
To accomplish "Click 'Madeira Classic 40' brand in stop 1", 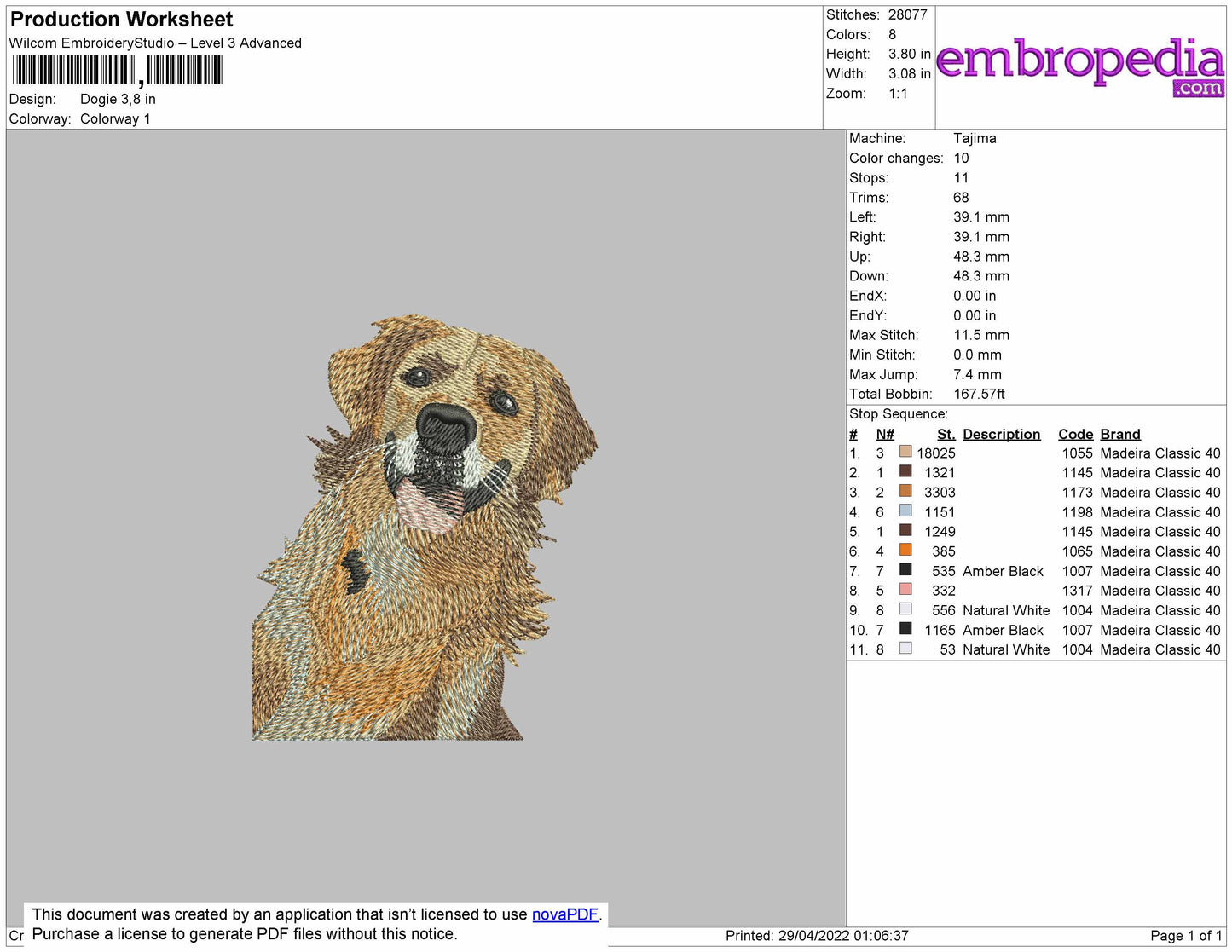I will point(1160,453).
